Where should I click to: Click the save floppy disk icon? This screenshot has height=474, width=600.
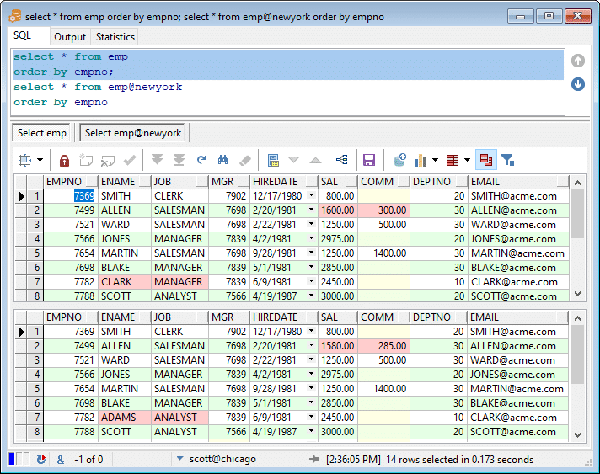(x=368, y=160)
